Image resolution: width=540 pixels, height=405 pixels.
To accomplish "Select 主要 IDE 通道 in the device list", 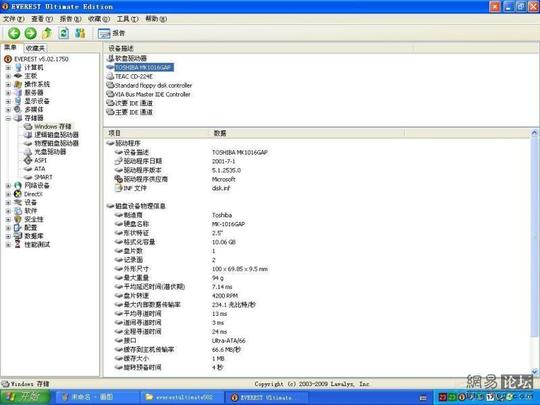I will pos(134,112).
